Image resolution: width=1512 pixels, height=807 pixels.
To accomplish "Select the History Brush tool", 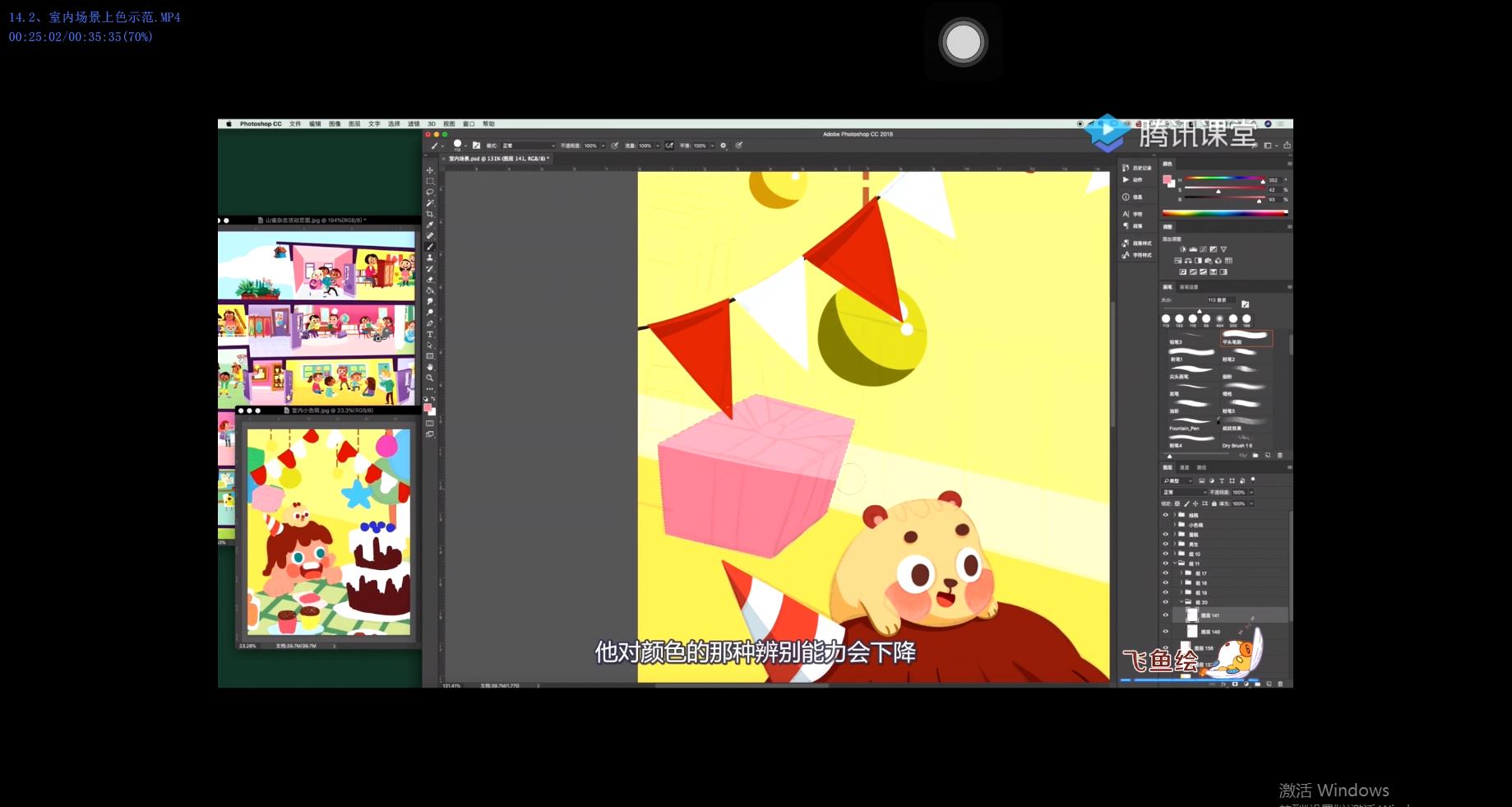I will [x=429, y=268].
